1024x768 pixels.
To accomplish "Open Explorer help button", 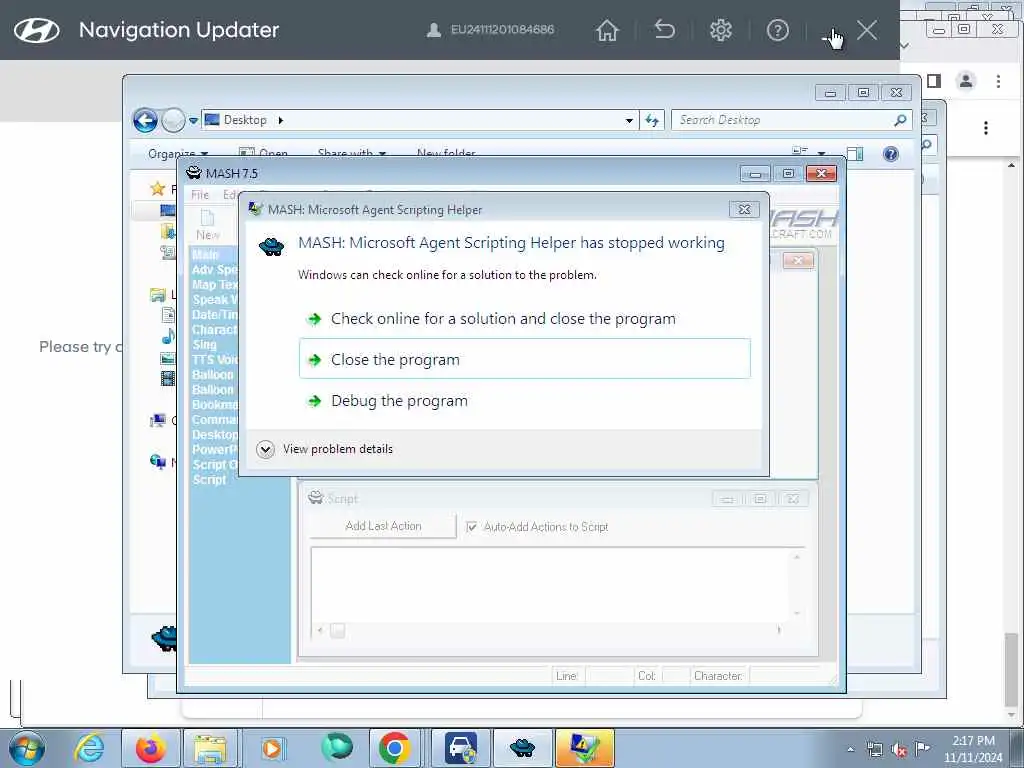I will pyautogui.click(x=891, y=154).
